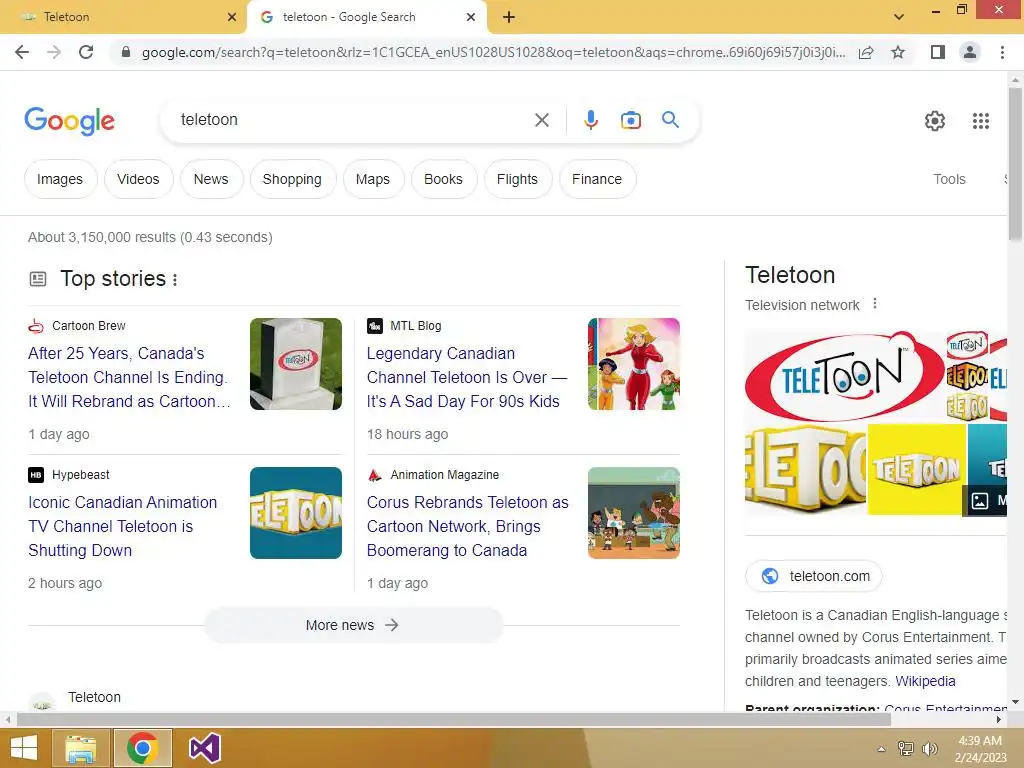Open Chrome's three-dot menu
Image resolution: width=1024 pixels, height=768 pixels.
coord(1002,52)
